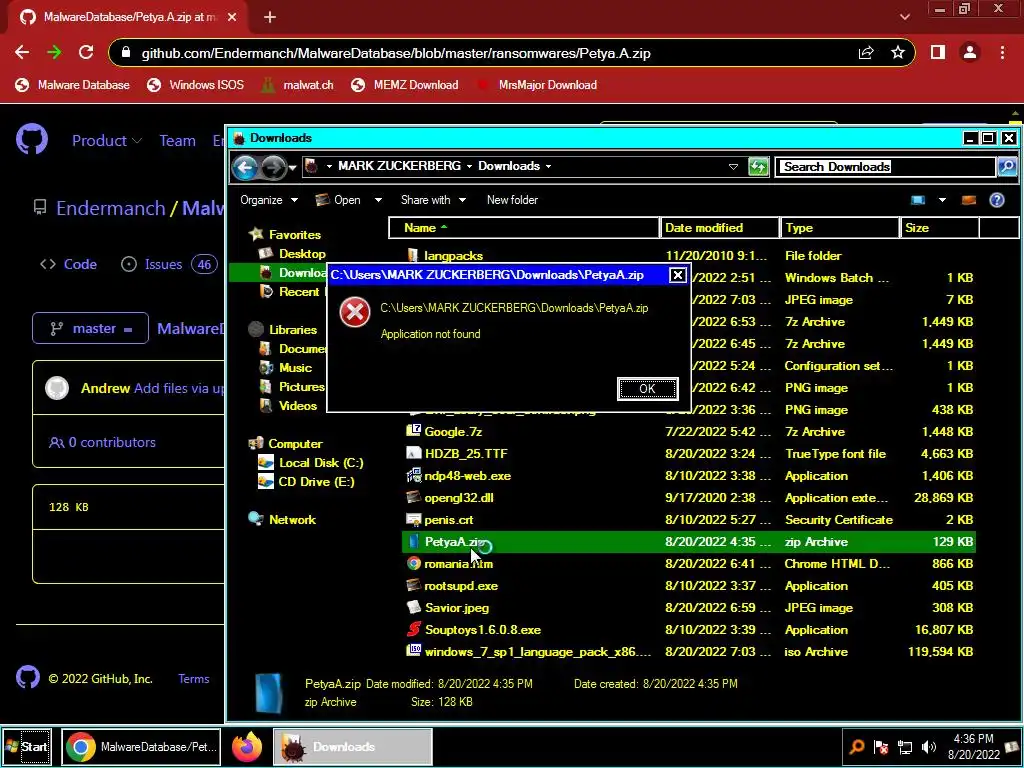Open Chrome tab search chevron

[904, 17]
